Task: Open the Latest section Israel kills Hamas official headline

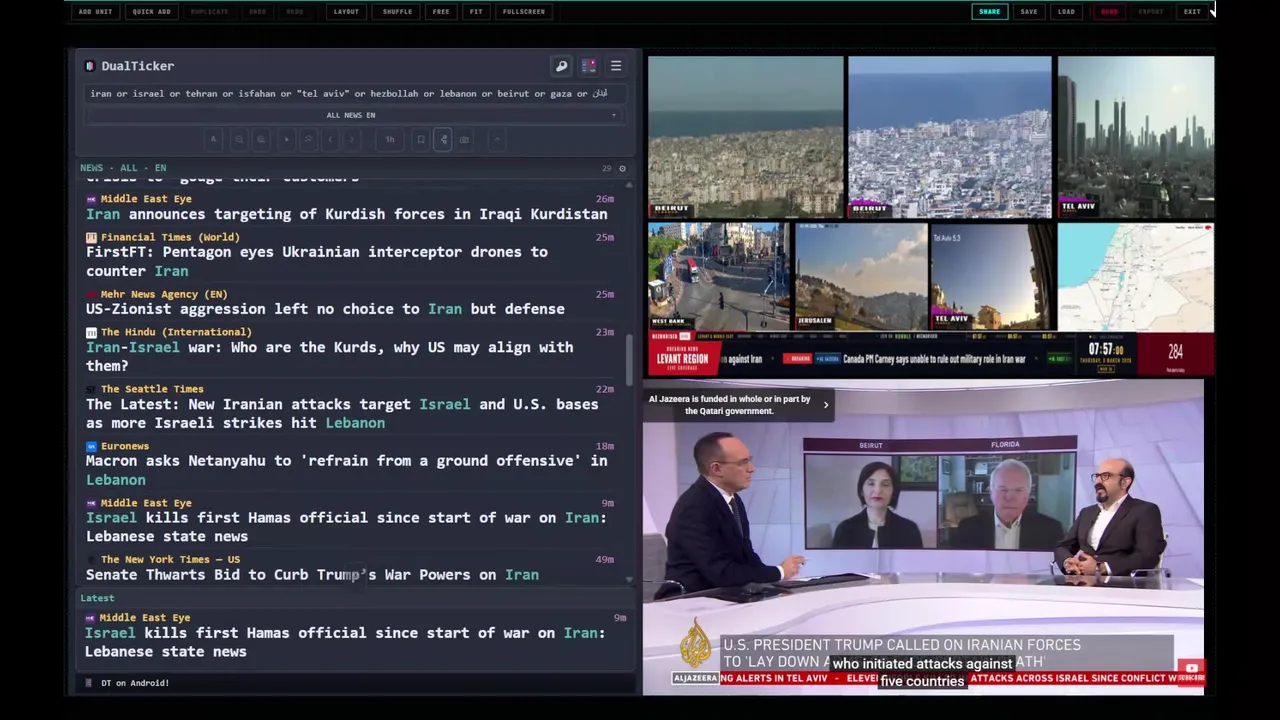Action: click(x=345, y=642)
